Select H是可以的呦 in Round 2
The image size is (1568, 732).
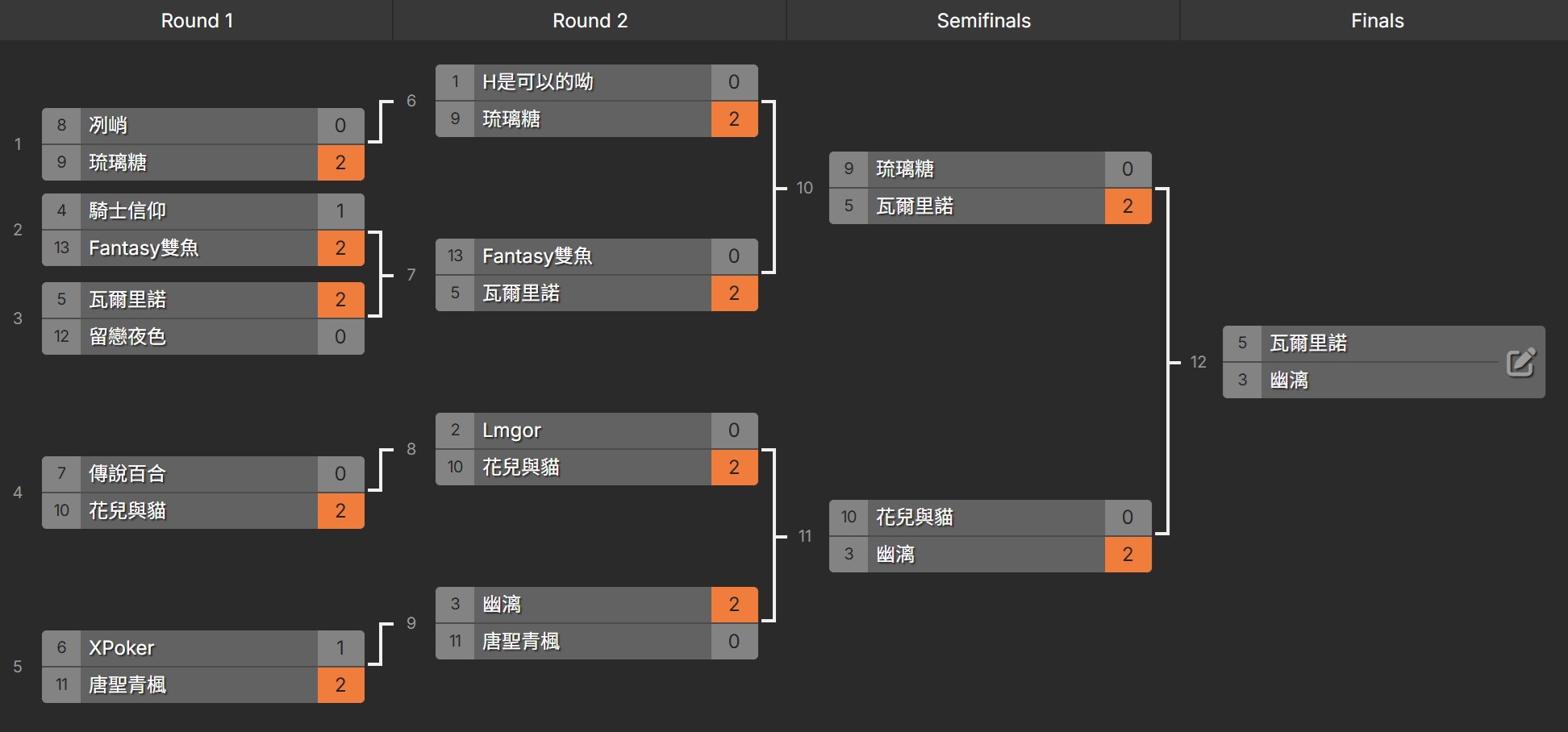[x=537, y=82]
